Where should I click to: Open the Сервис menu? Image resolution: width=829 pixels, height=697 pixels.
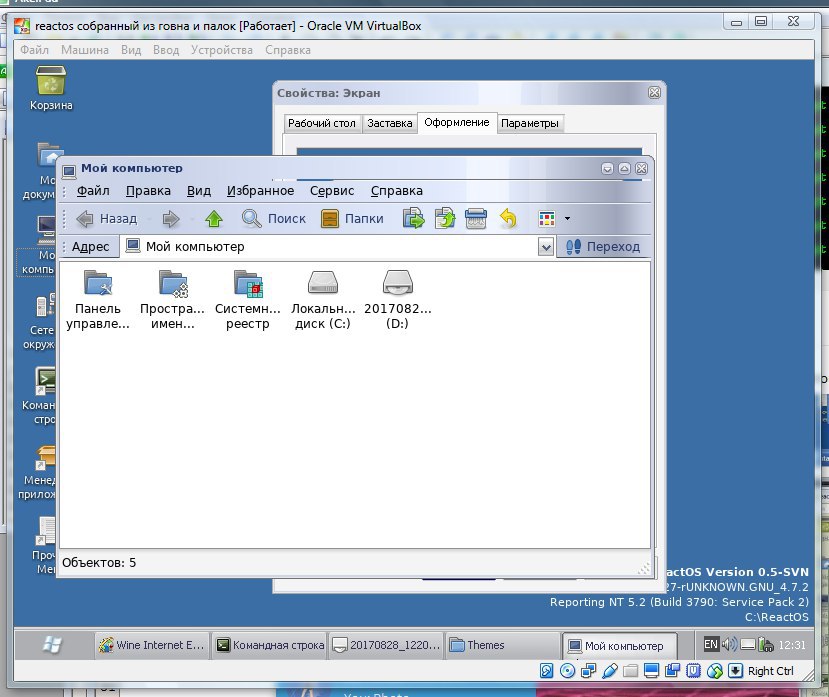coord(332,191)
